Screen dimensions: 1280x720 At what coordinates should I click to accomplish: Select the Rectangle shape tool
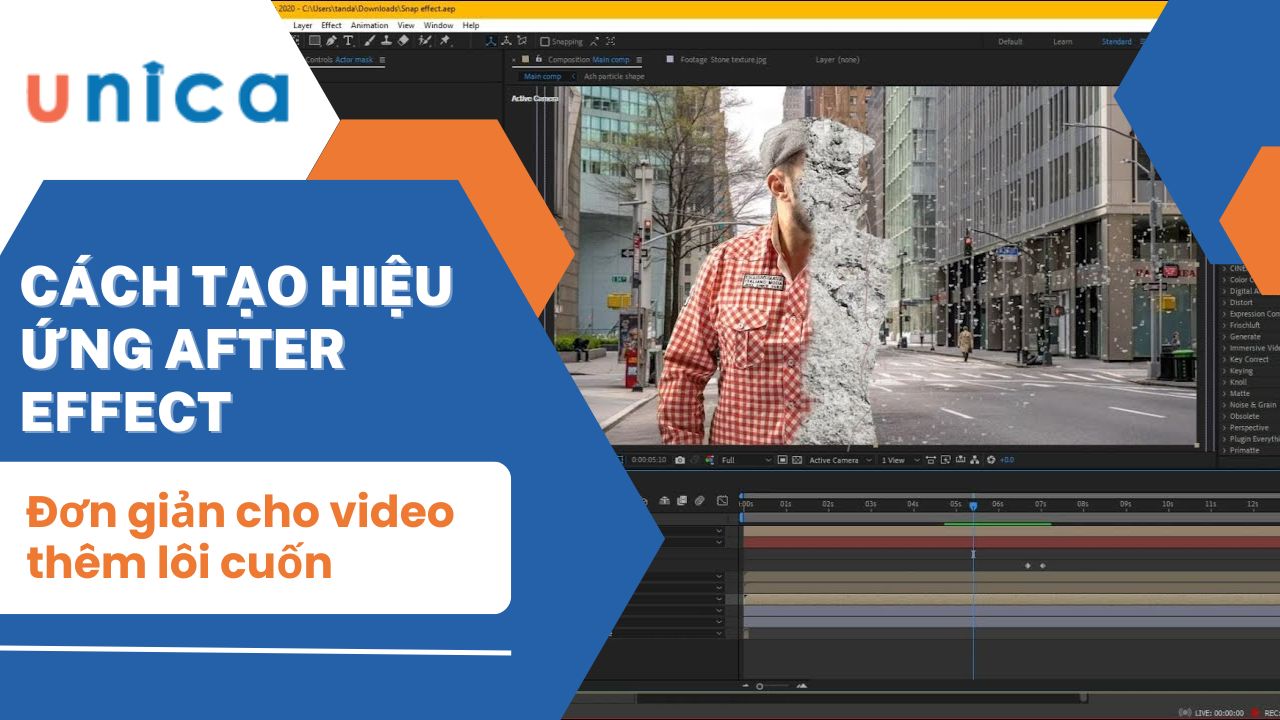point(314,41)
